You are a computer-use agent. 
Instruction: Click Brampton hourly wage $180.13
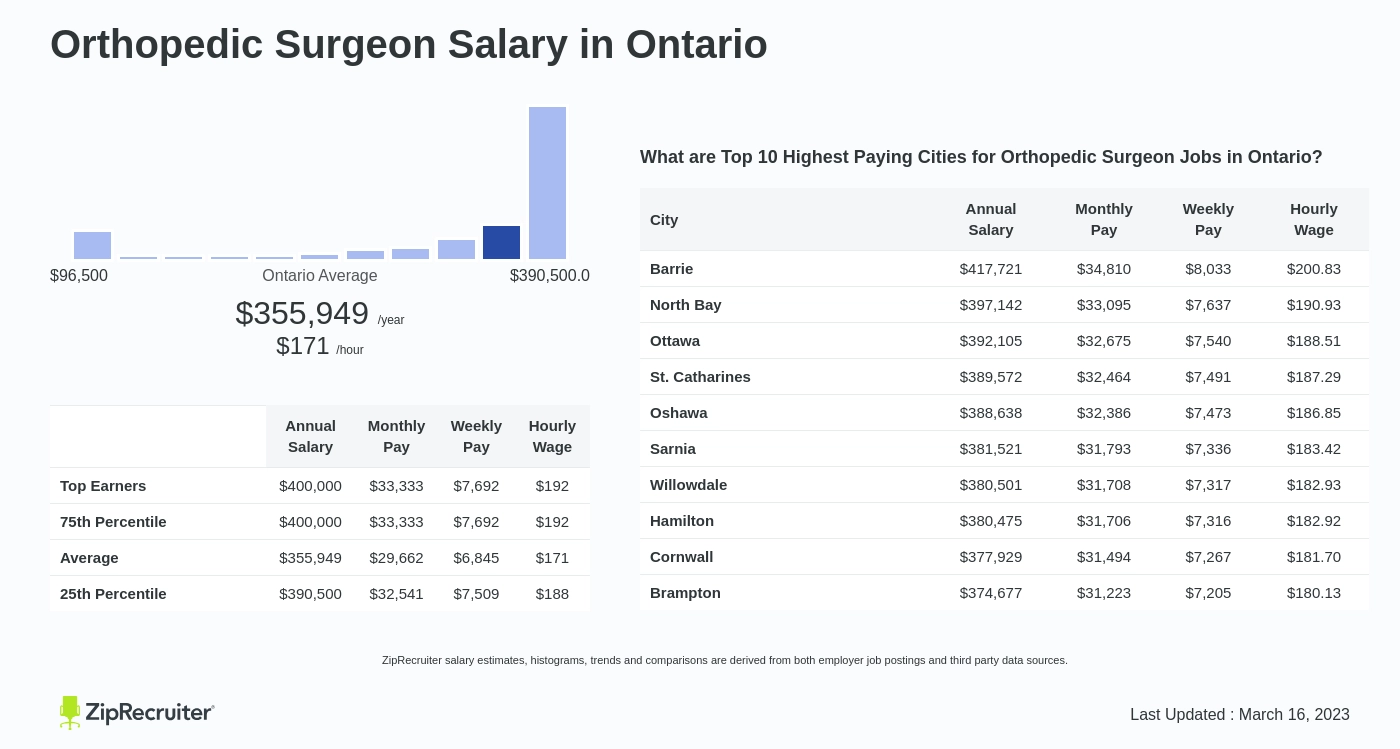tap(1314, 592)
